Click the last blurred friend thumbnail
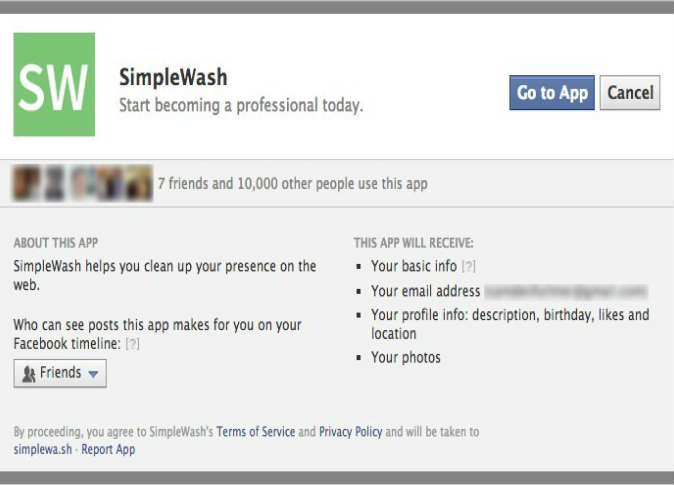The height and width of the screenshot is (485, 674). (138, 184)
